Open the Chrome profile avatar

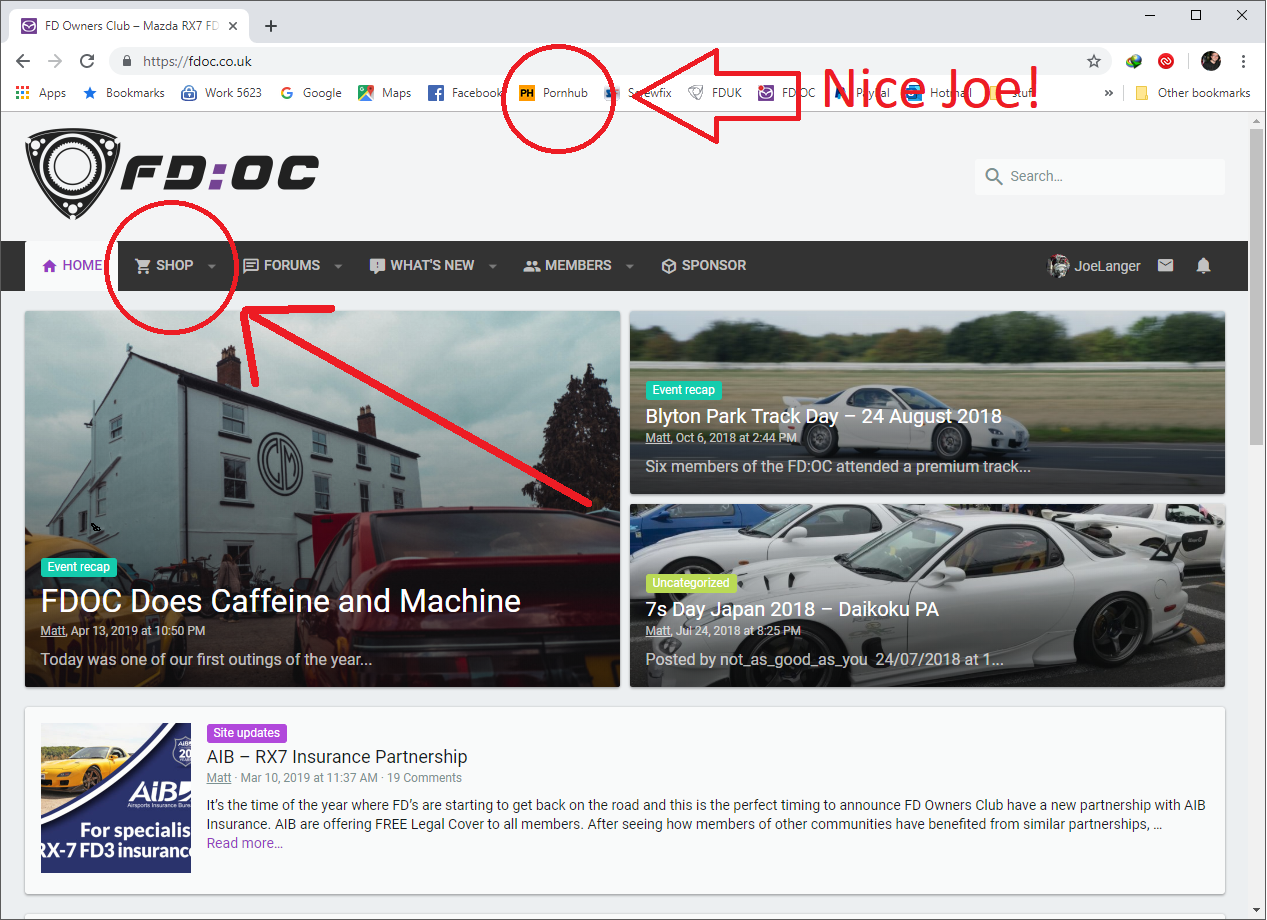click(1211, 61)
